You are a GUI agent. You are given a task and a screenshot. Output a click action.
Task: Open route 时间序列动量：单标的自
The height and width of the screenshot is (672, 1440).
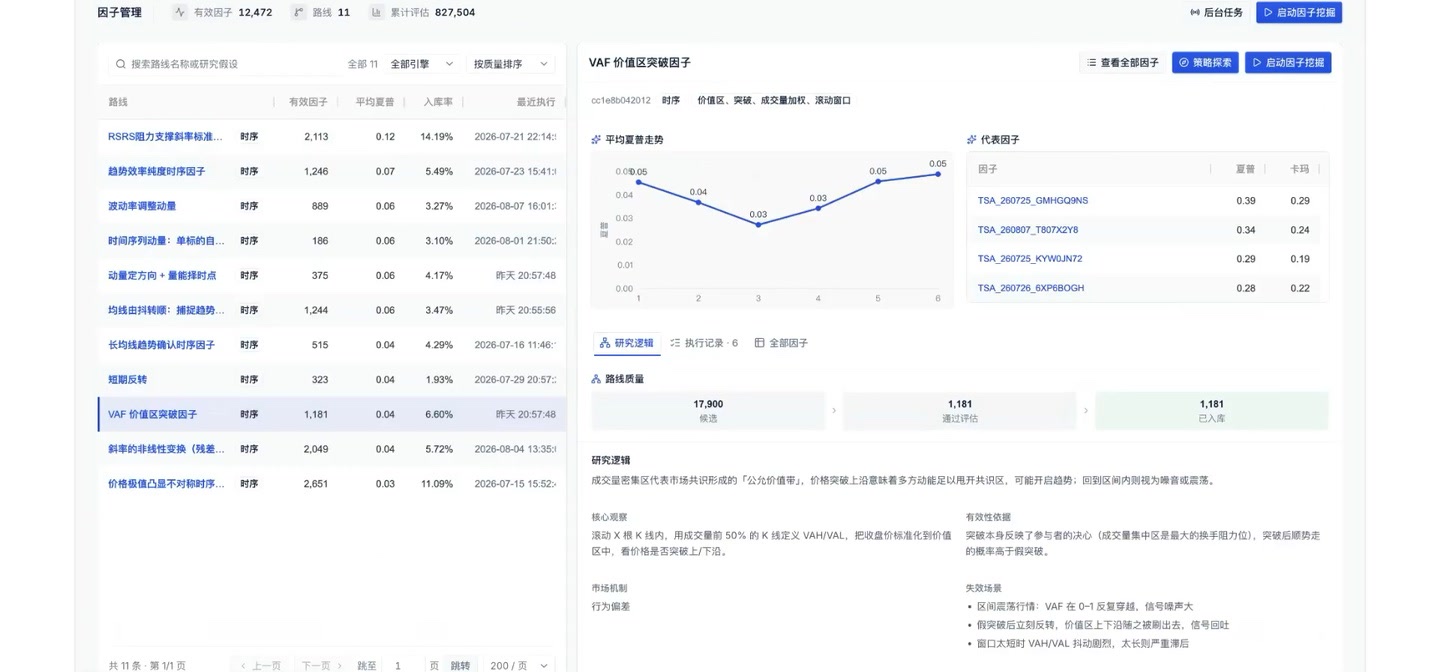(x=166, y=241)
